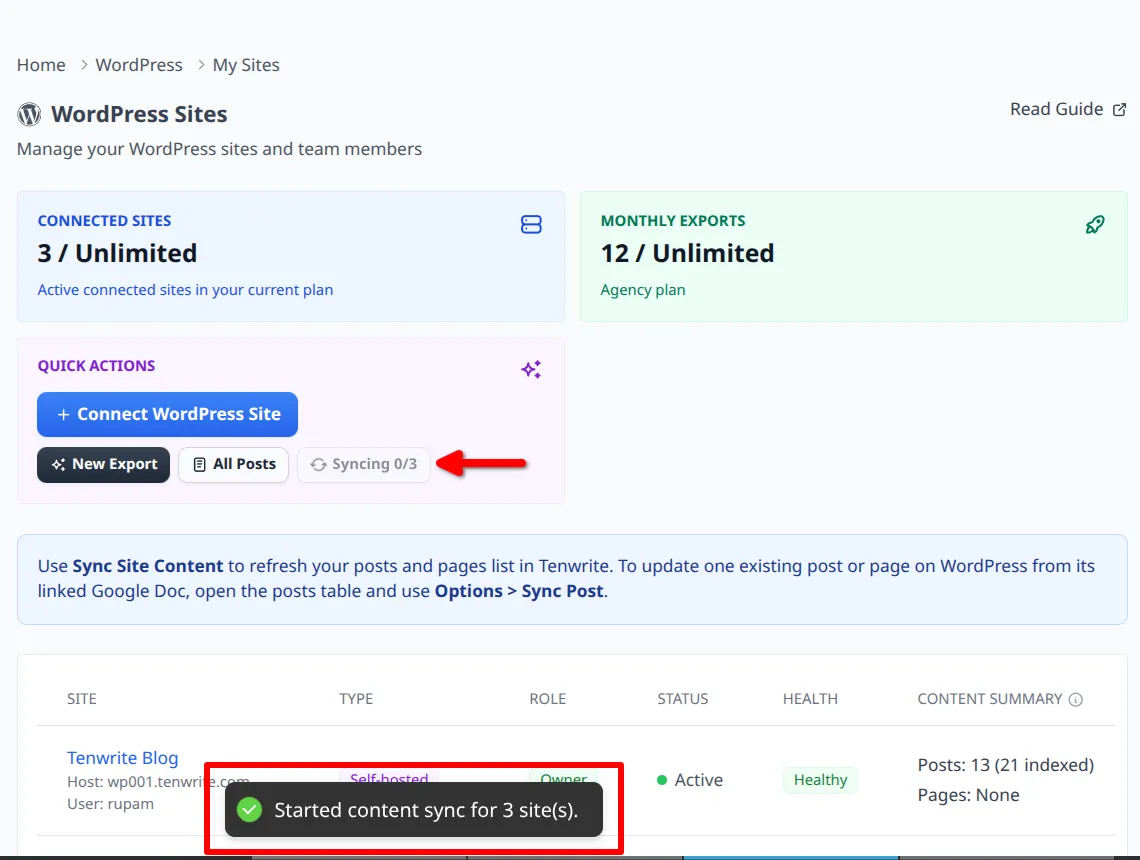
Task: Click the CONNECTED SITES label
Action: pyautogui.click(x=105, y=221)
